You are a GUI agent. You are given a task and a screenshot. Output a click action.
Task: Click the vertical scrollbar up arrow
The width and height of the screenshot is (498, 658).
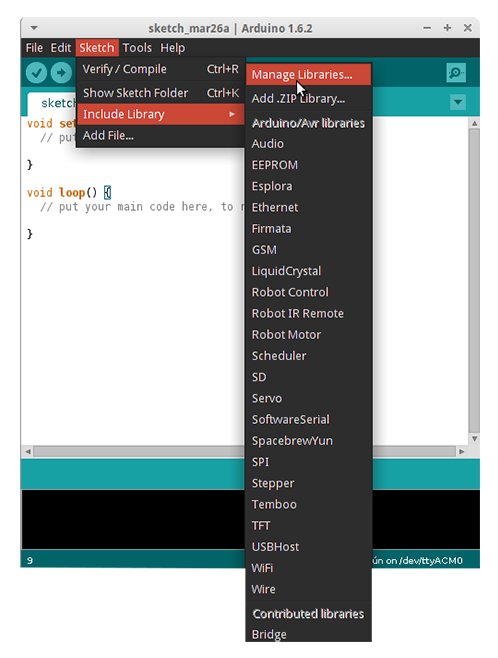click(x=474, y=123)
